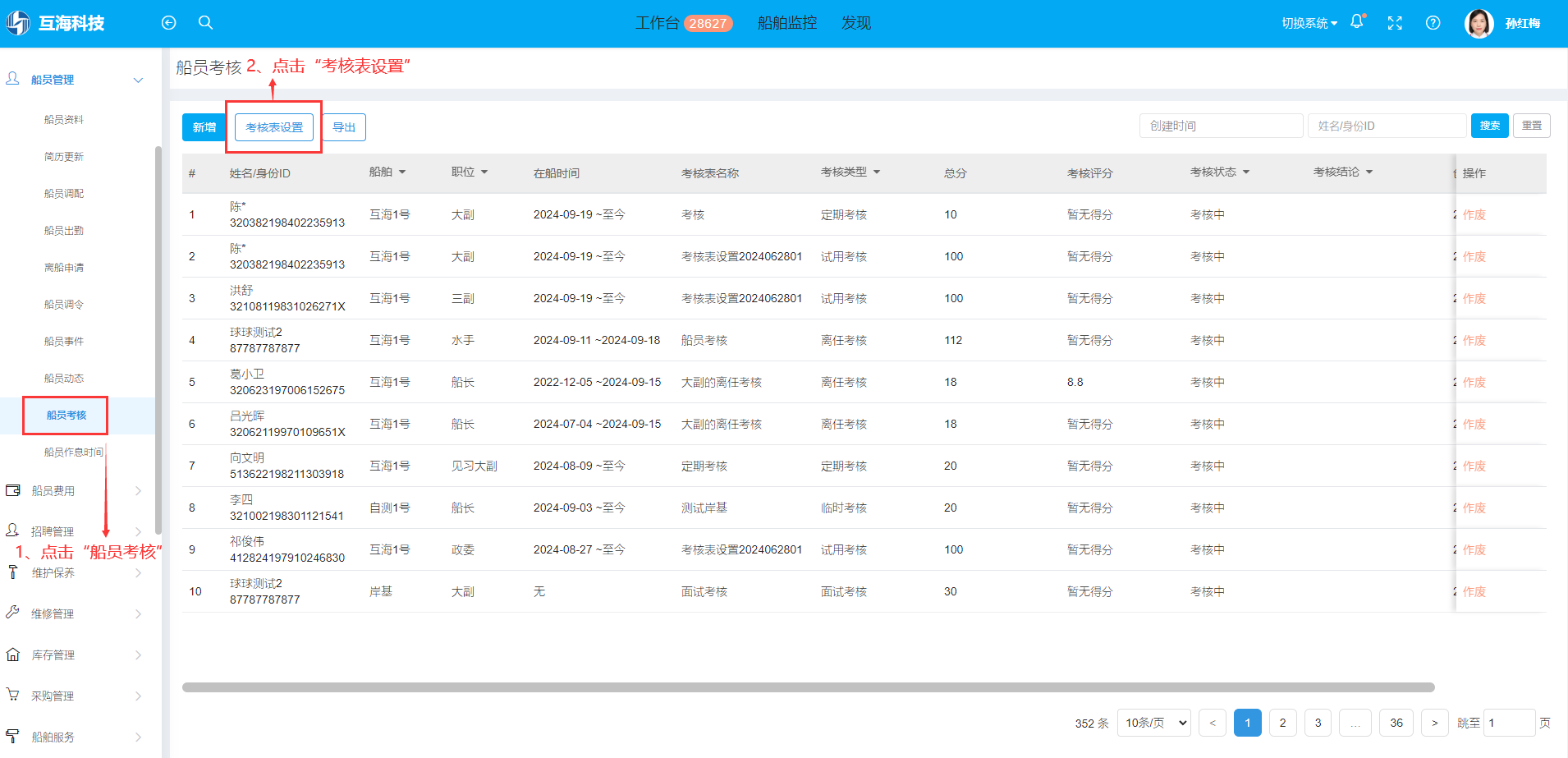Open the notification bell
1568x758 pixels.
click(x=1357, y=22)
